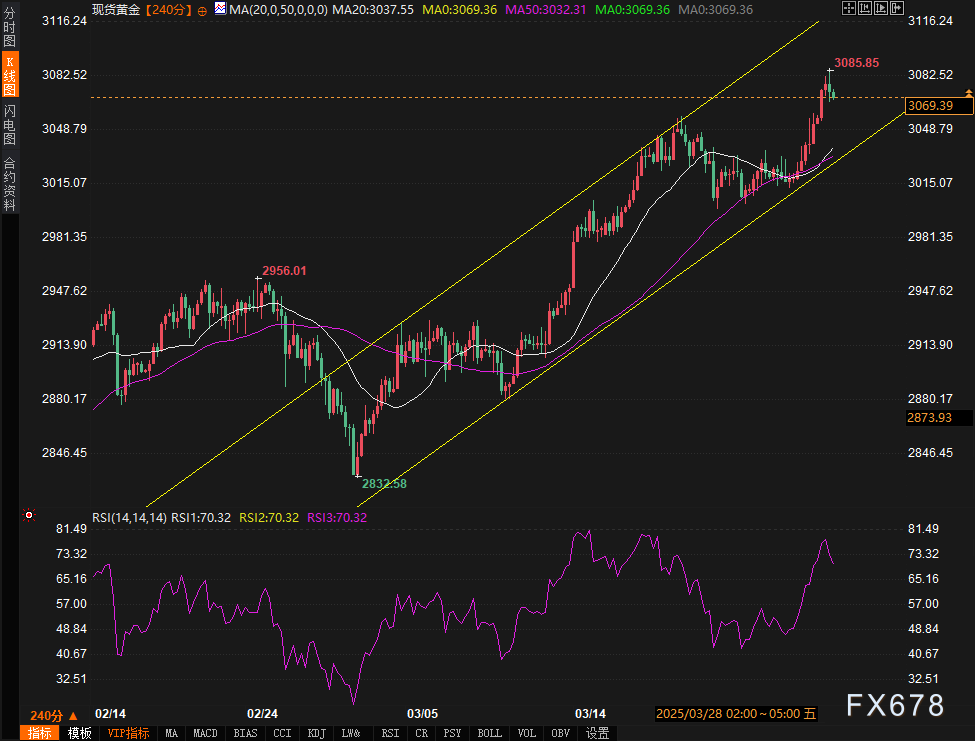The width and height of the screenshot is (975, 741).
Task: Click the red target icon beside RSI label
Action: click(x=29, y=516)
